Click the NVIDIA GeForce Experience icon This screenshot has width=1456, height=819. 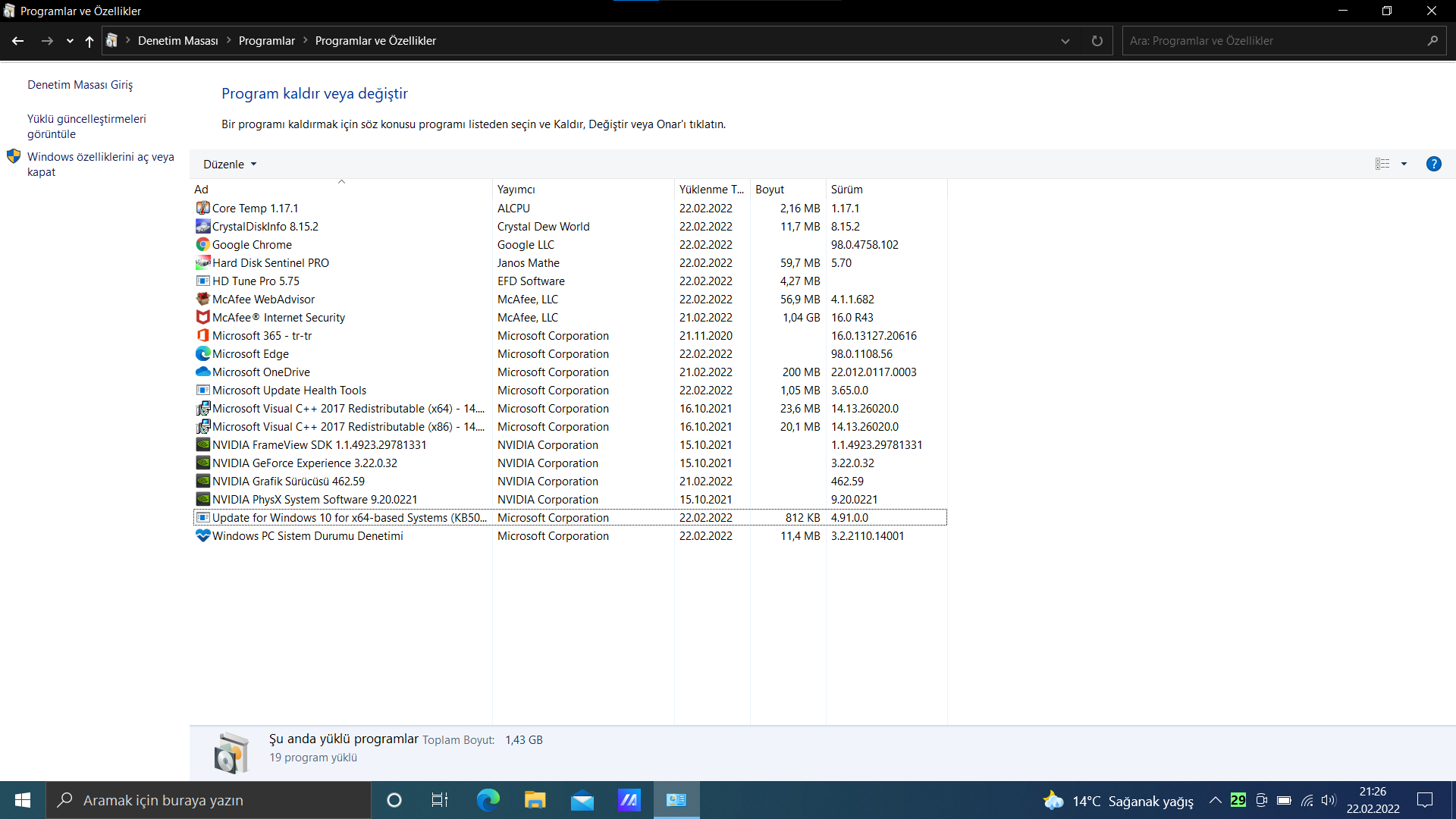click(202, 463)
